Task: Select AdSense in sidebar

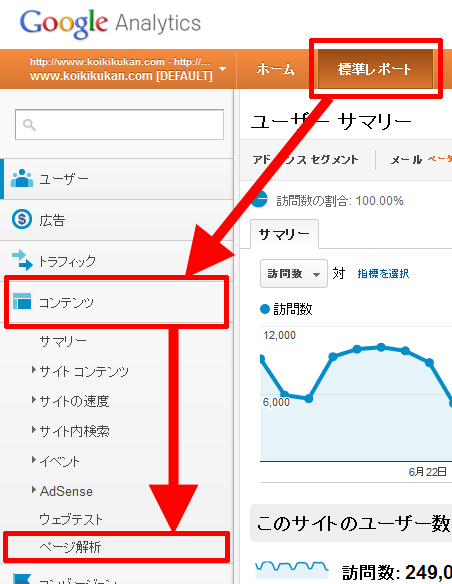Action: coord(66,491)
